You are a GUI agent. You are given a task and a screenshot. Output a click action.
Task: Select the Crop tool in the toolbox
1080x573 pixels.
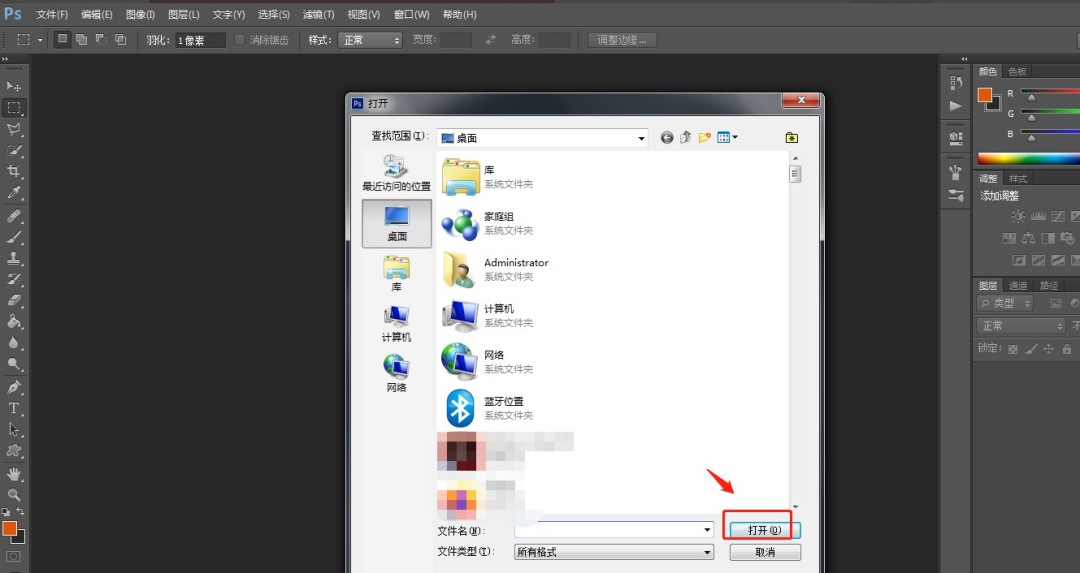pyautogui.click(x=14, y=172)
